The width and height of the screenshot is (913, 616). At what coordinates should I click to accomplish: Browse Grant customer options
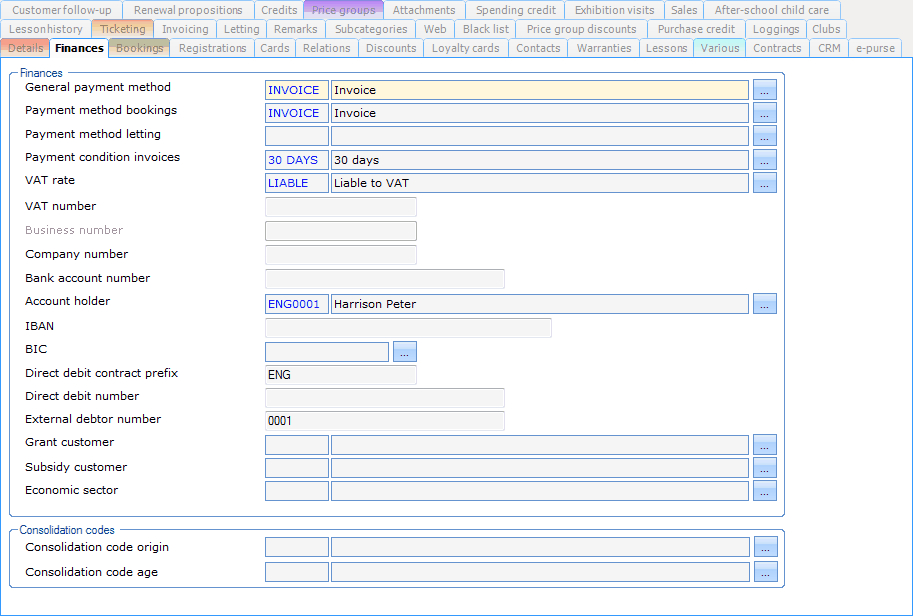coord(764,445)
